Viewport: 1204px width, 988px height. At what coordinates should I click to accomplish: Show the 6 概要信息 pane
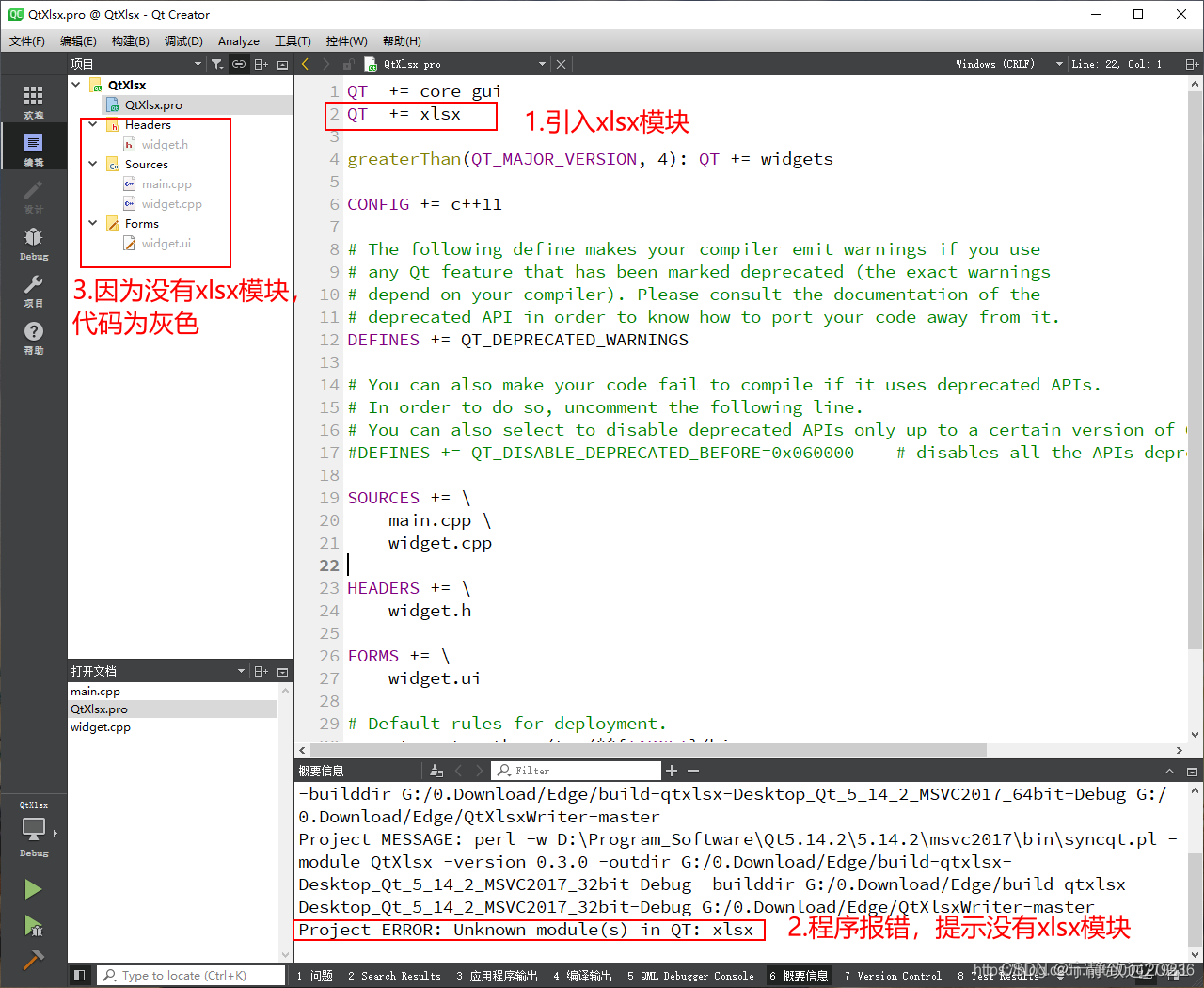click(x=799, y=976)
